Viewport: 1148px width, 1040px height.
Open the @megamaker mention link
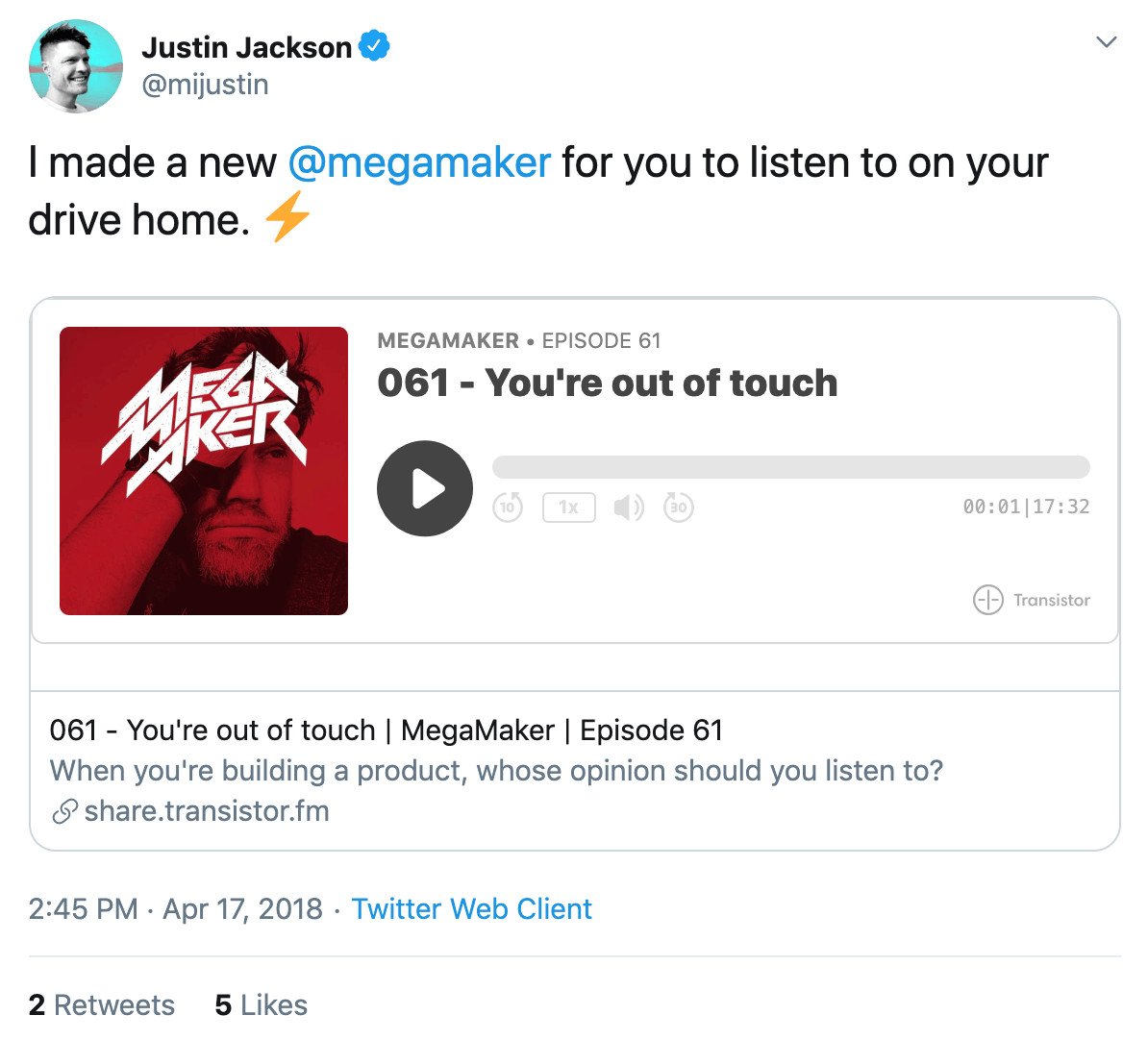click(419, 162)
